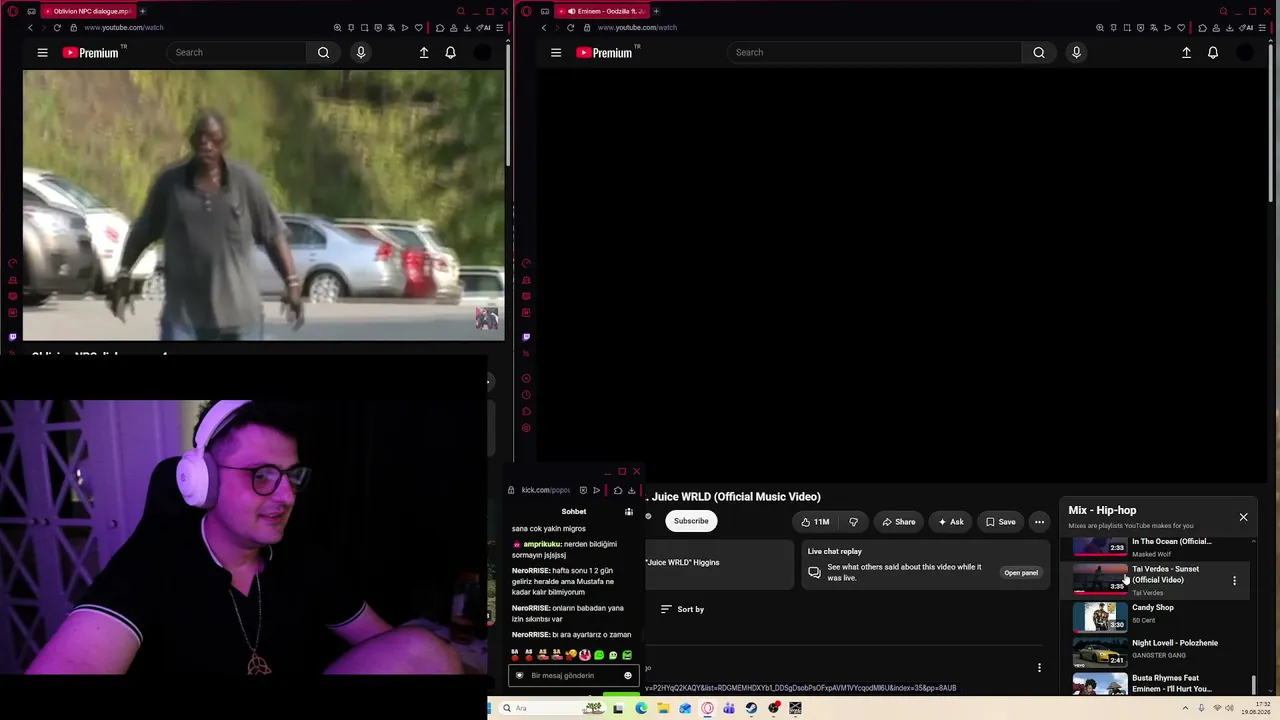This screenshot has height=720, width=1280.
Task: Click the kick.com address bar
Action: (546, 490)
